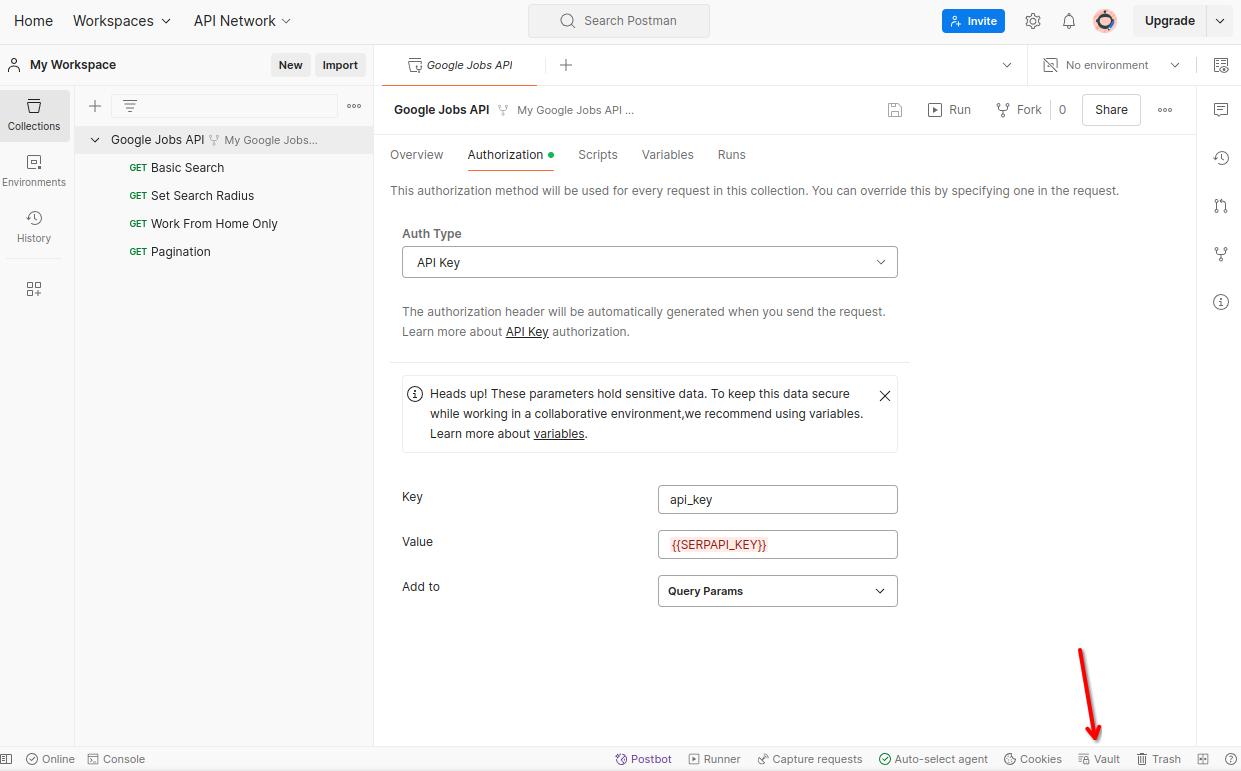Open the Settings gear icon
The image size is (1241, 771).
tap(1033, 21)
